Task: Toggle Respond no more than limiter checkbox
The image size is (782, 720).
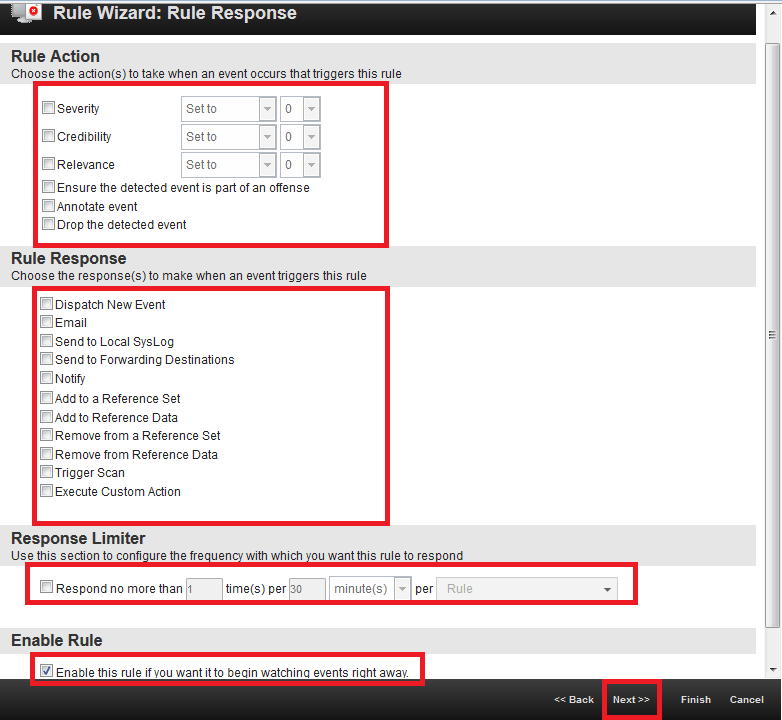Action: click(x=46, y=588)
